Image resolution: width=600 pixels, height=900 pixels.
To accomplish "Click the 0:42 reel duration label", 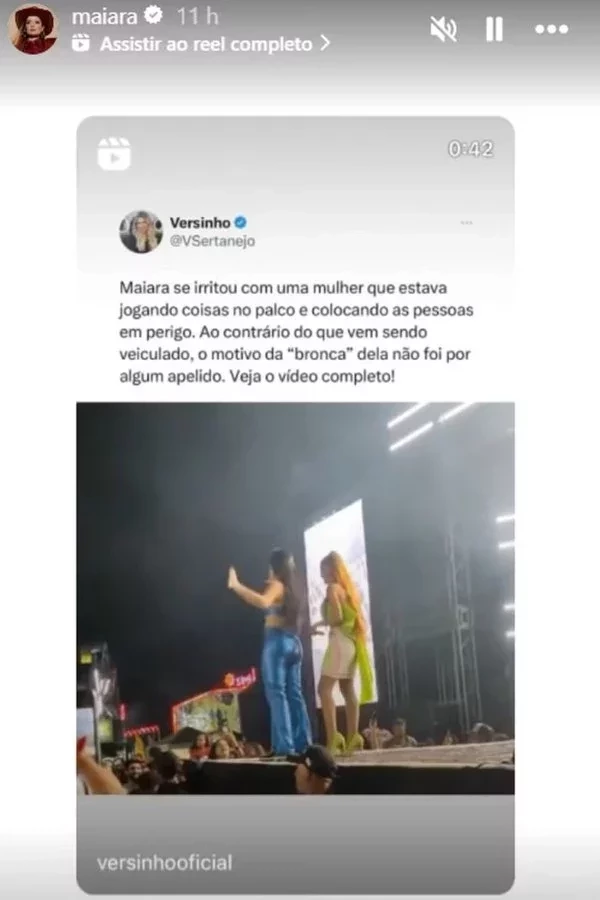I will 470,149.
